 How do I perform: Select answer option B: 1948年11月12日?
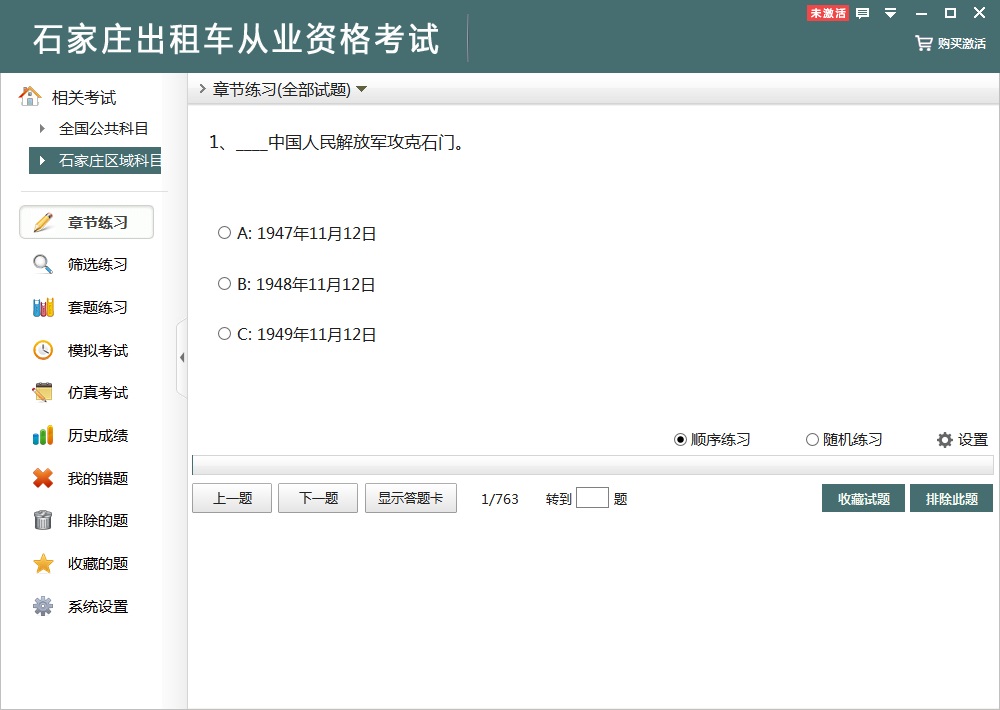(x=297, y=284)
